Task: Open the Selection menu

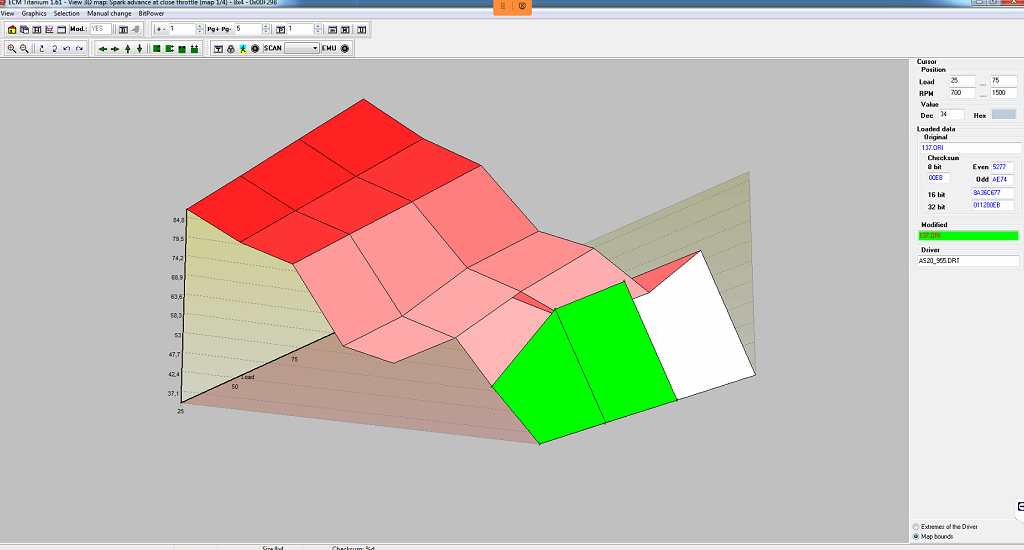Action: 67,13
